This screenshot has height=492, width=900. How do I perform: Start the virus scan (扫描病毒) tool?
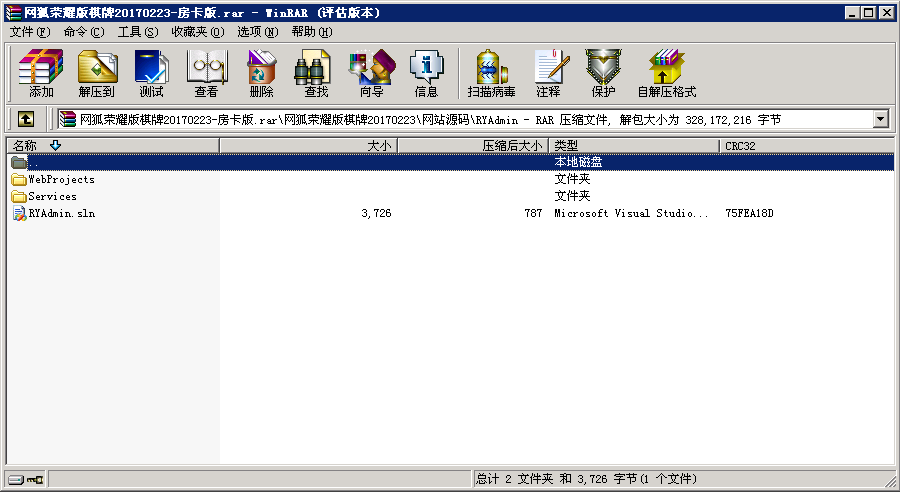tap(491, 73)
